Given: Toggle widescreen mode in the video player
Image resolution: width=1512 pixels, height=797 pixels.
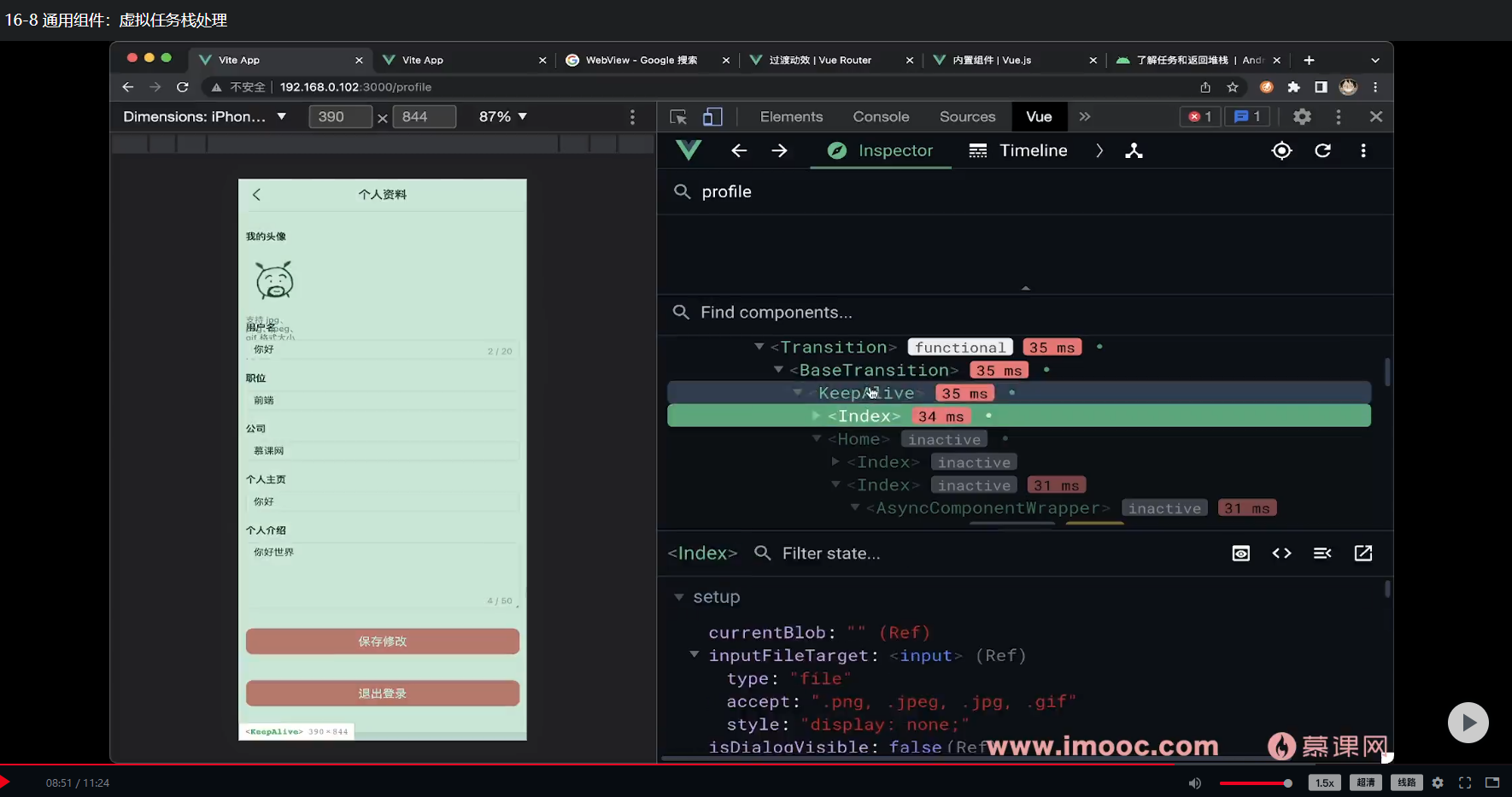Looking at the screenshot, I should [1492, 782].
